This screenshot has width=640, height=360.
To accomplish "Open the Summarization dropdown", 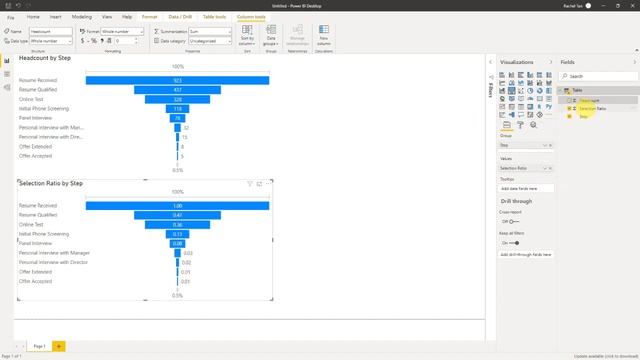I will 210,31.
